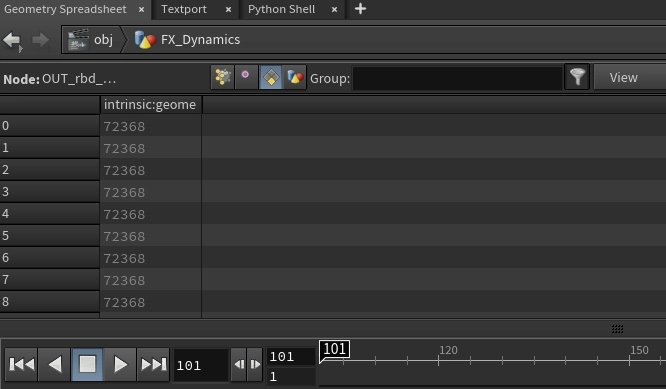Play animation in reverse

55,364
